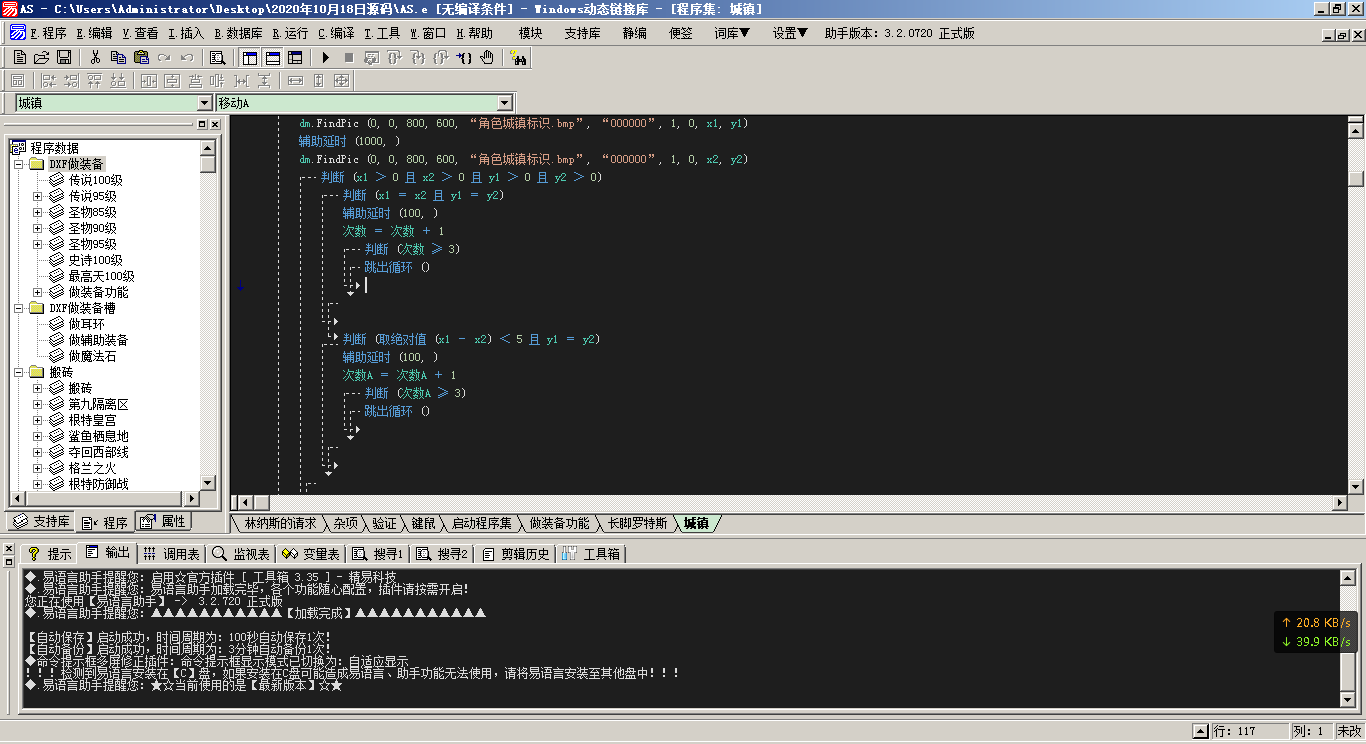The image size is (1366, 744).
Task: Click the breakpoint hand icon
Action: [487, 58]
